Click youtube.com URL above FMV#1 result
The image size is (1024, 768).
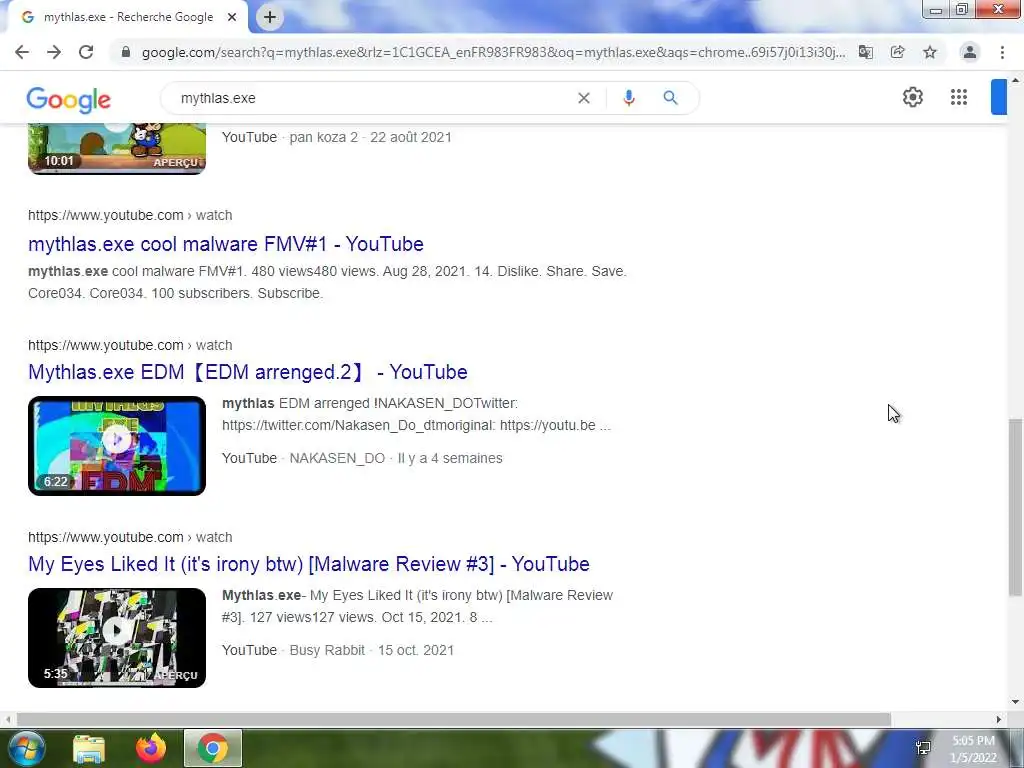(x=130, y=215)
